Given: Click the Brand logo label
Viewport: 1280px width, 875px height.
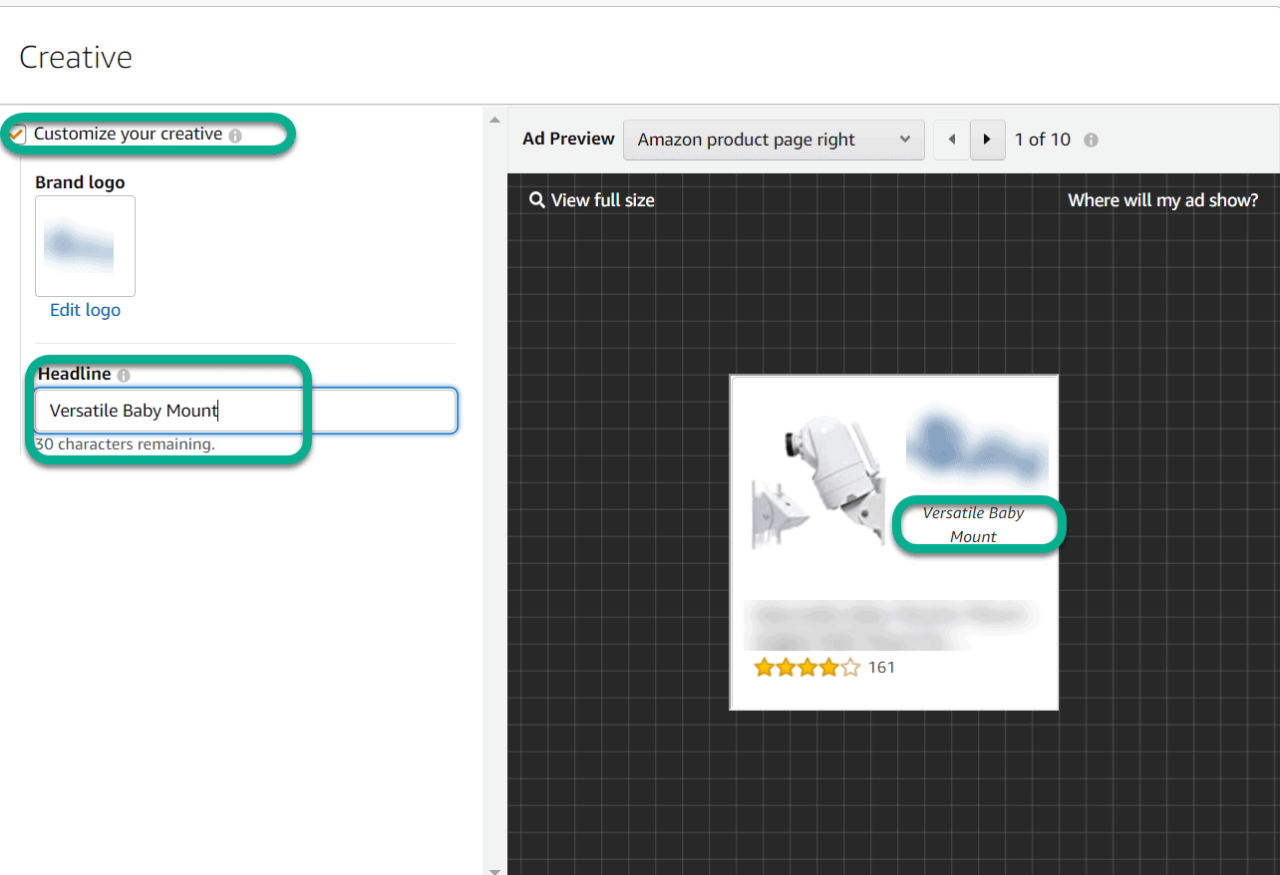Looking at the screenshot, I should [x=80, y=183].
